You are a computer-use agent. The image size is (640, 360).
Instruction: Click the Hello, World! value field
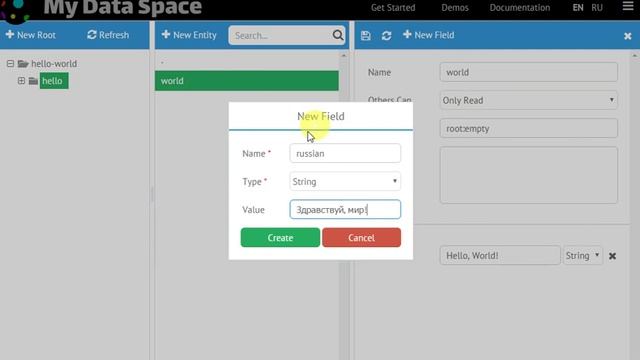(500, 256)
